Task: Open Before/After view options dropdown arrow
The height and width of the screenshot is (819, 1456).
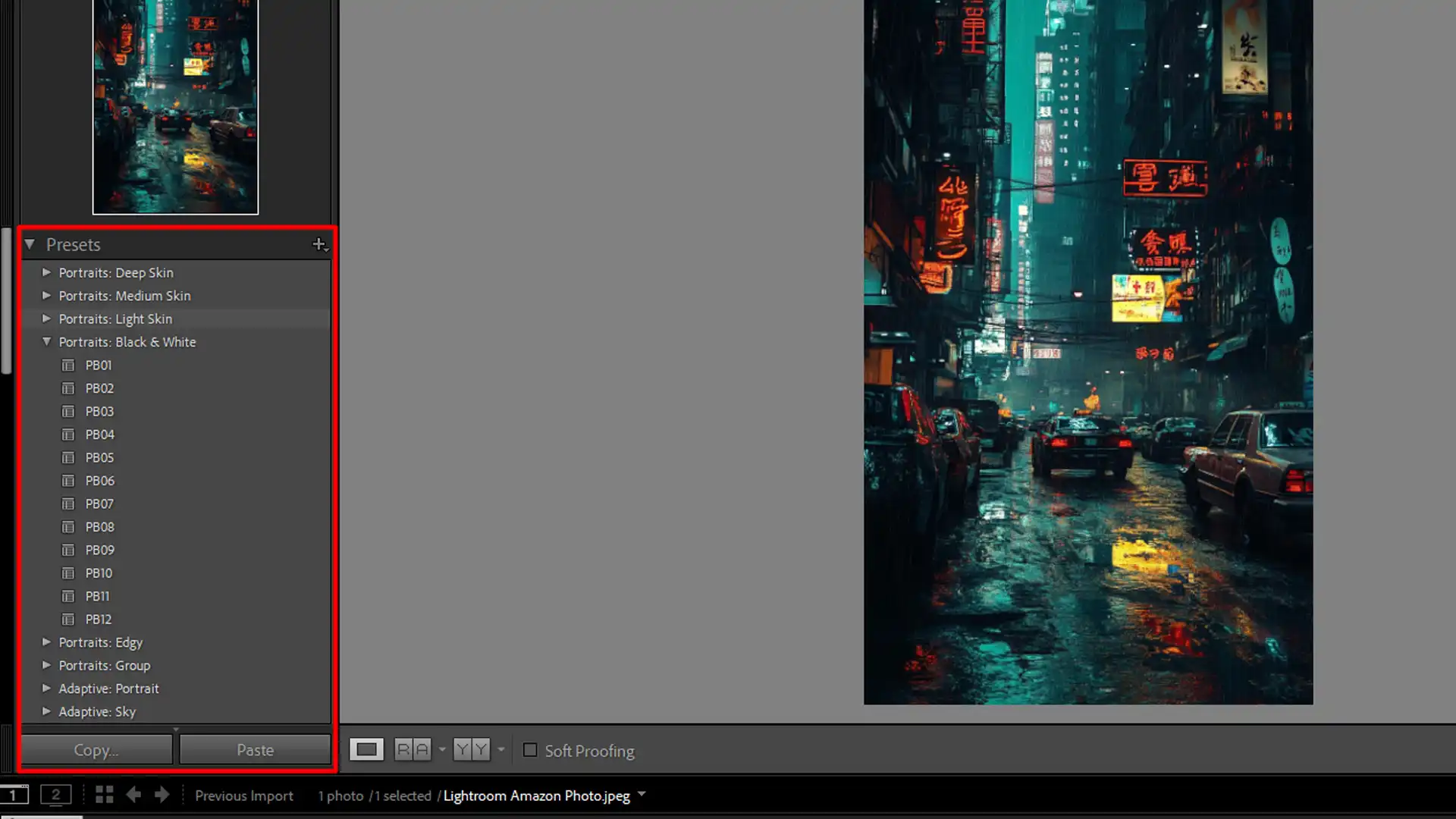Action: [500, 750]
